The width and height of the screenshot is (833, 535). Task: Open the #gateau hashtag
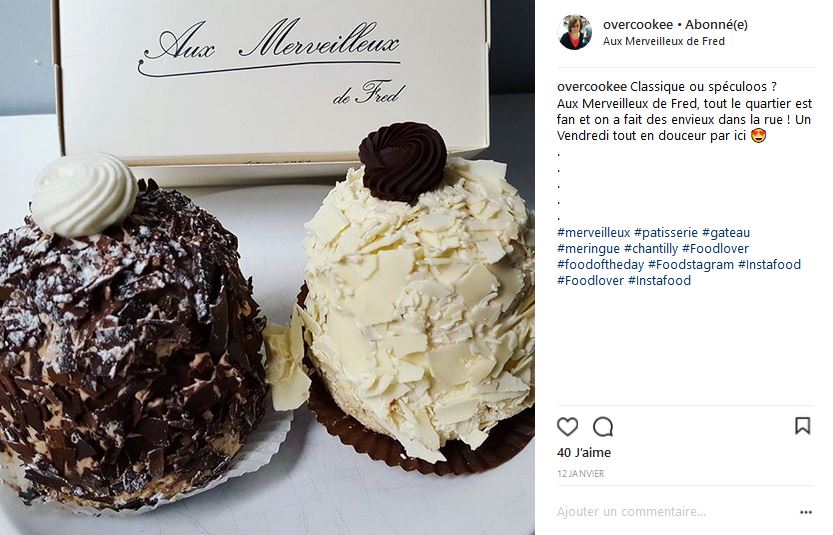pyautogui.click(x=726, y=233)
